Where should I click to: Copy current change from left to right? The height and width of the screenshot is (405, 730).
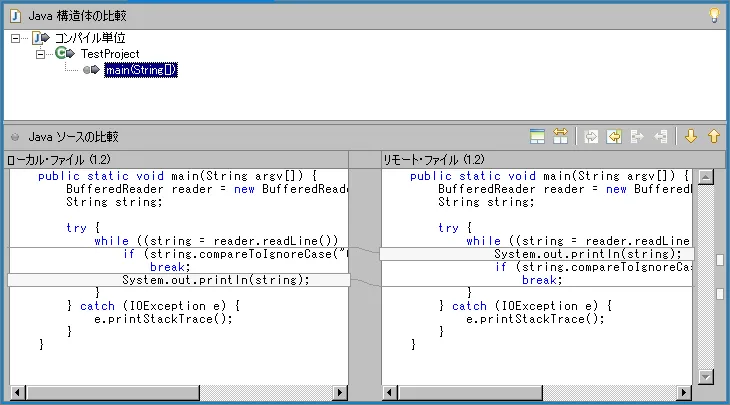coord(637,136)
